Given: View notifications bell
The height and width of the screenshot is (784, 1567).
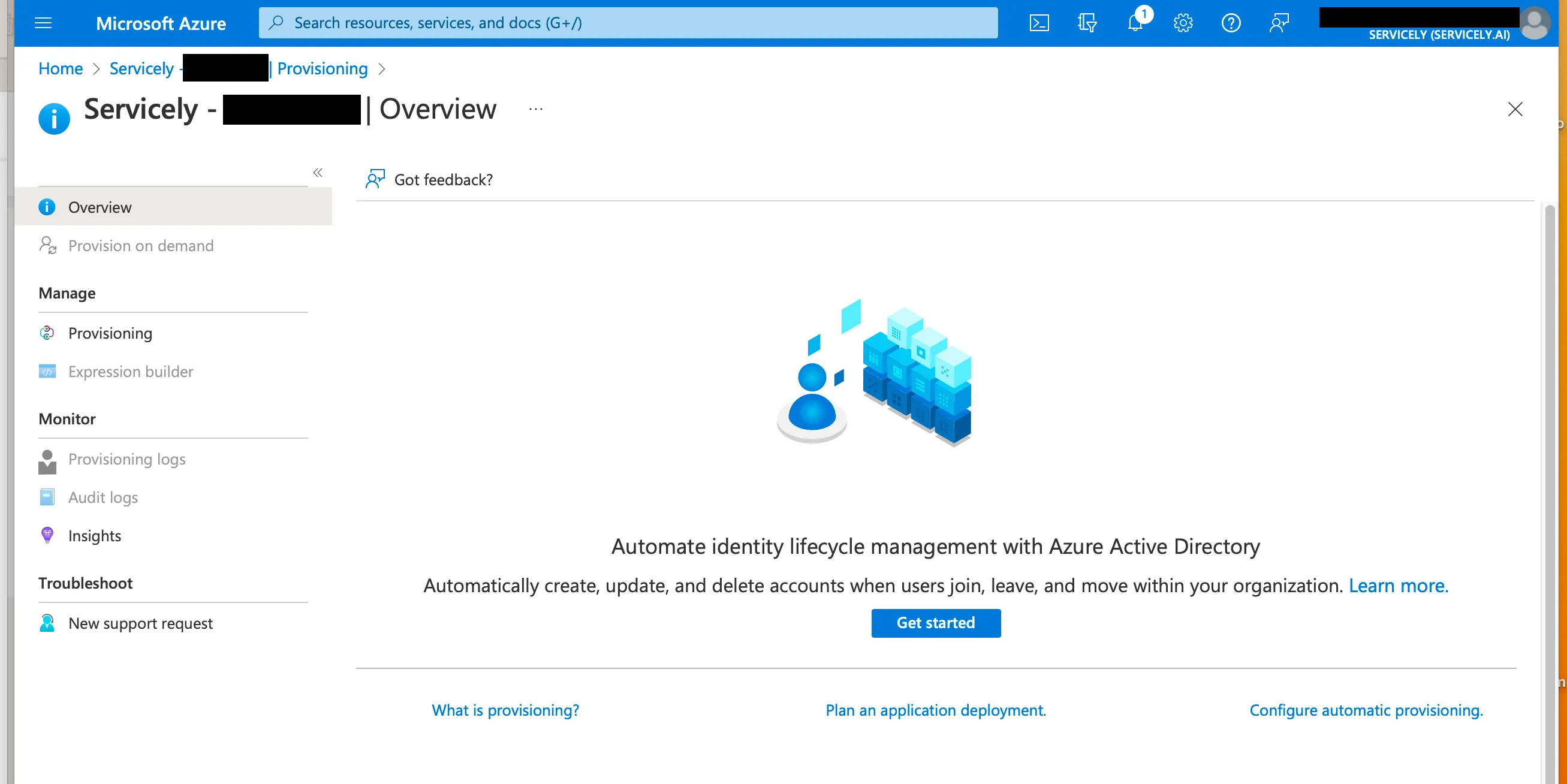Looking at the screenshot, I should 1135,23.
